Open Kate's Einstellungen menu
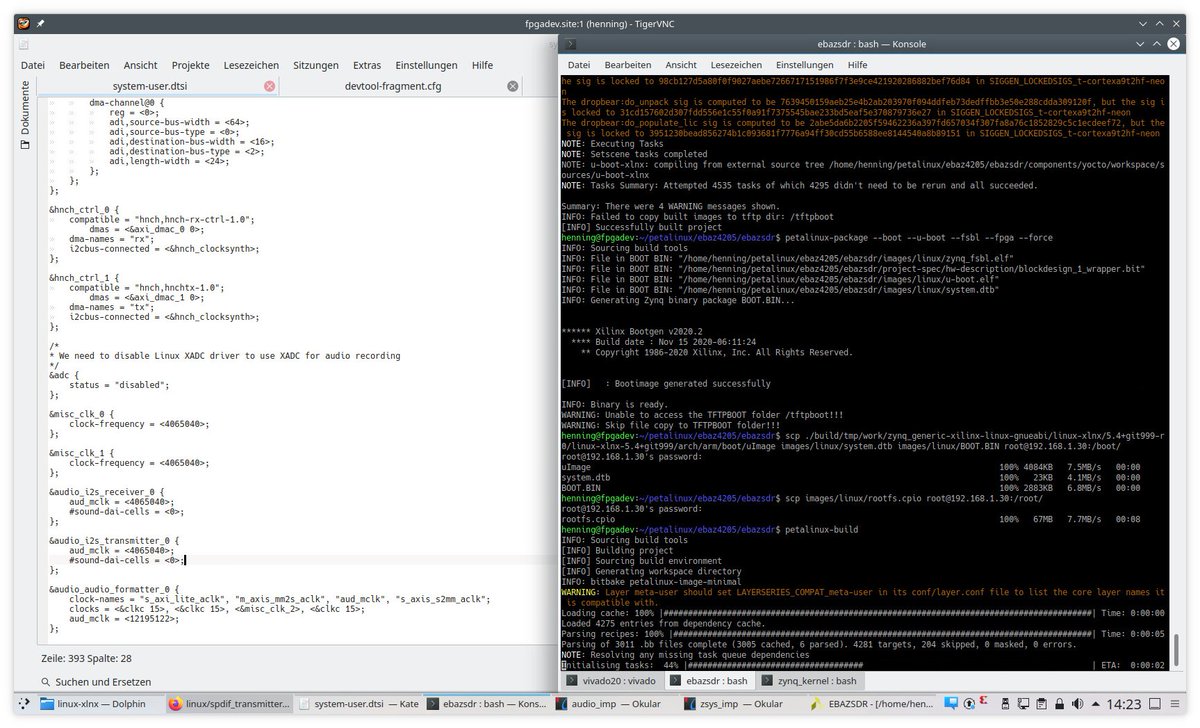Image resolution: width=1200 pixels, height=728 pixels. [x=426, y=65]
